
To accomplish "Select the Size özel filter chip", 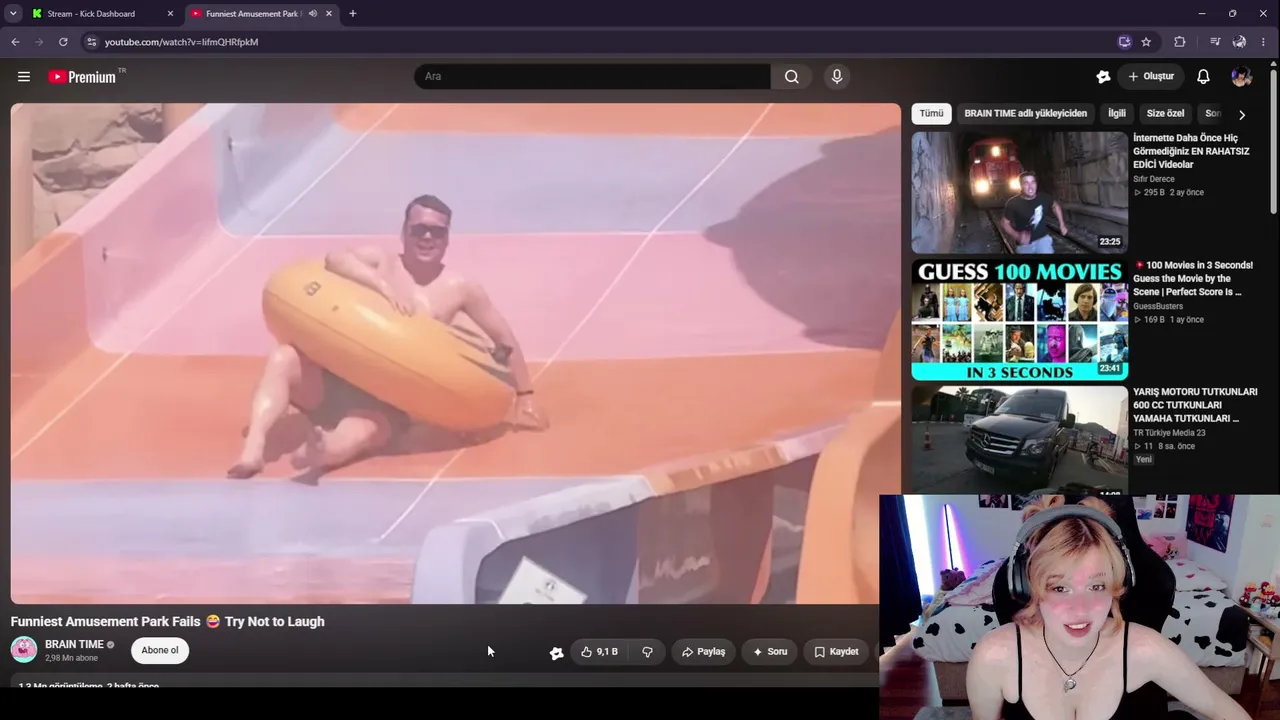I will (x=1165, y=114).
